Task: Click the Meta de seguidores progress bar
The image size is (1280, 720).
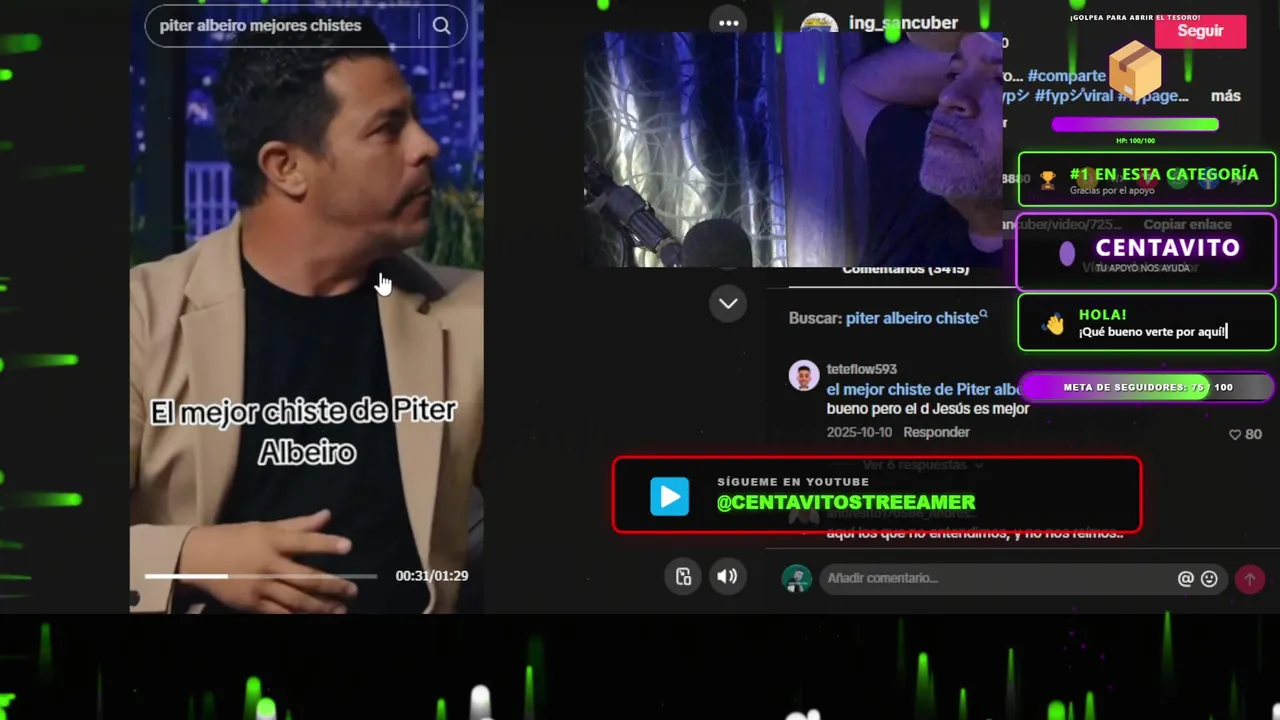Action: point(1146,387)
